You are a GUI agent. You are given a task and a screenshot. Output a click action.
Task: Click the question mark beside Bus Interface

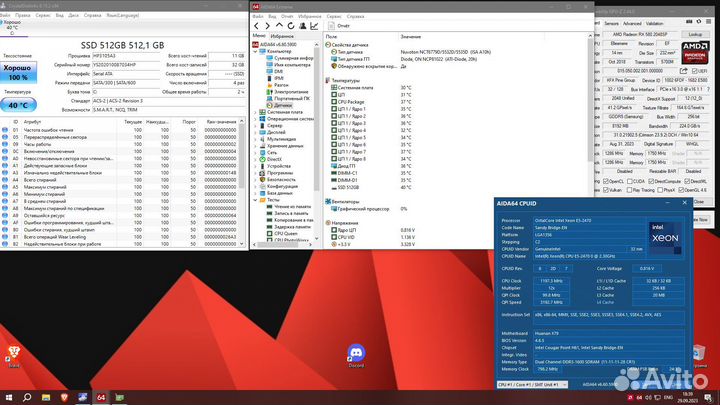709,89
